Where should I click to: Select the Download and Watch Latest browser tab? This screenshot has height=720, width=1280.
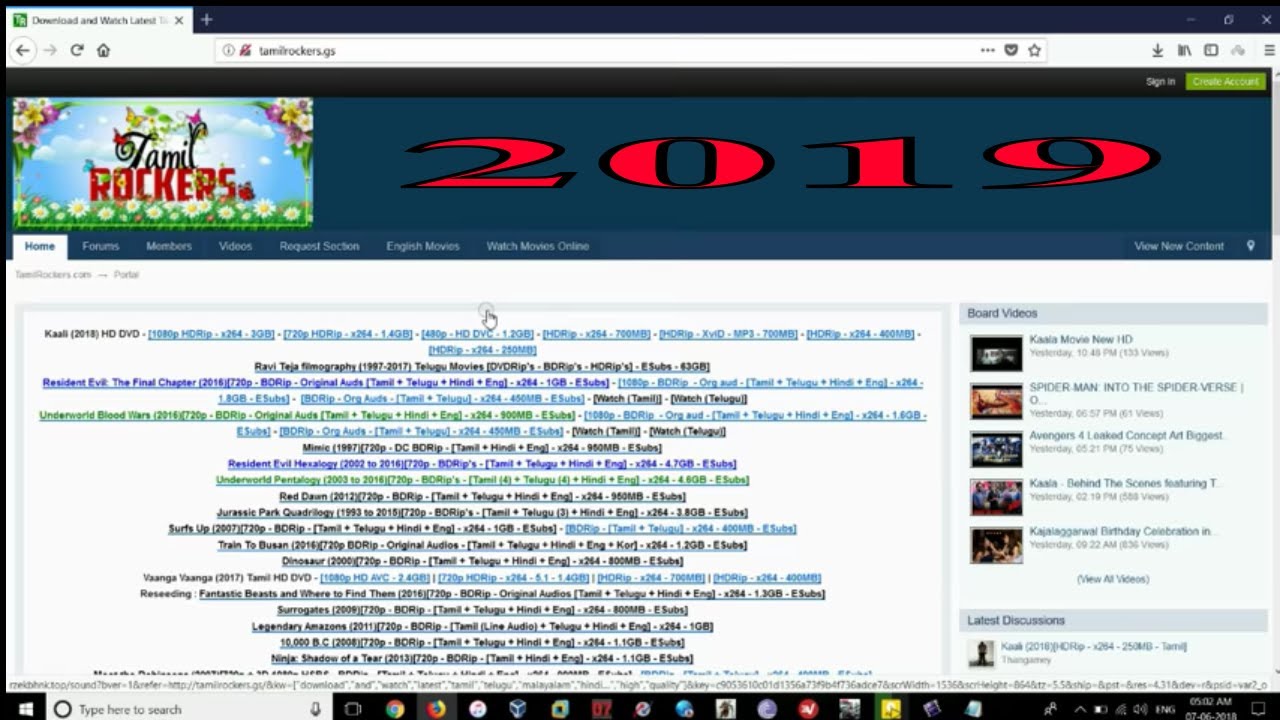(97, 20)
